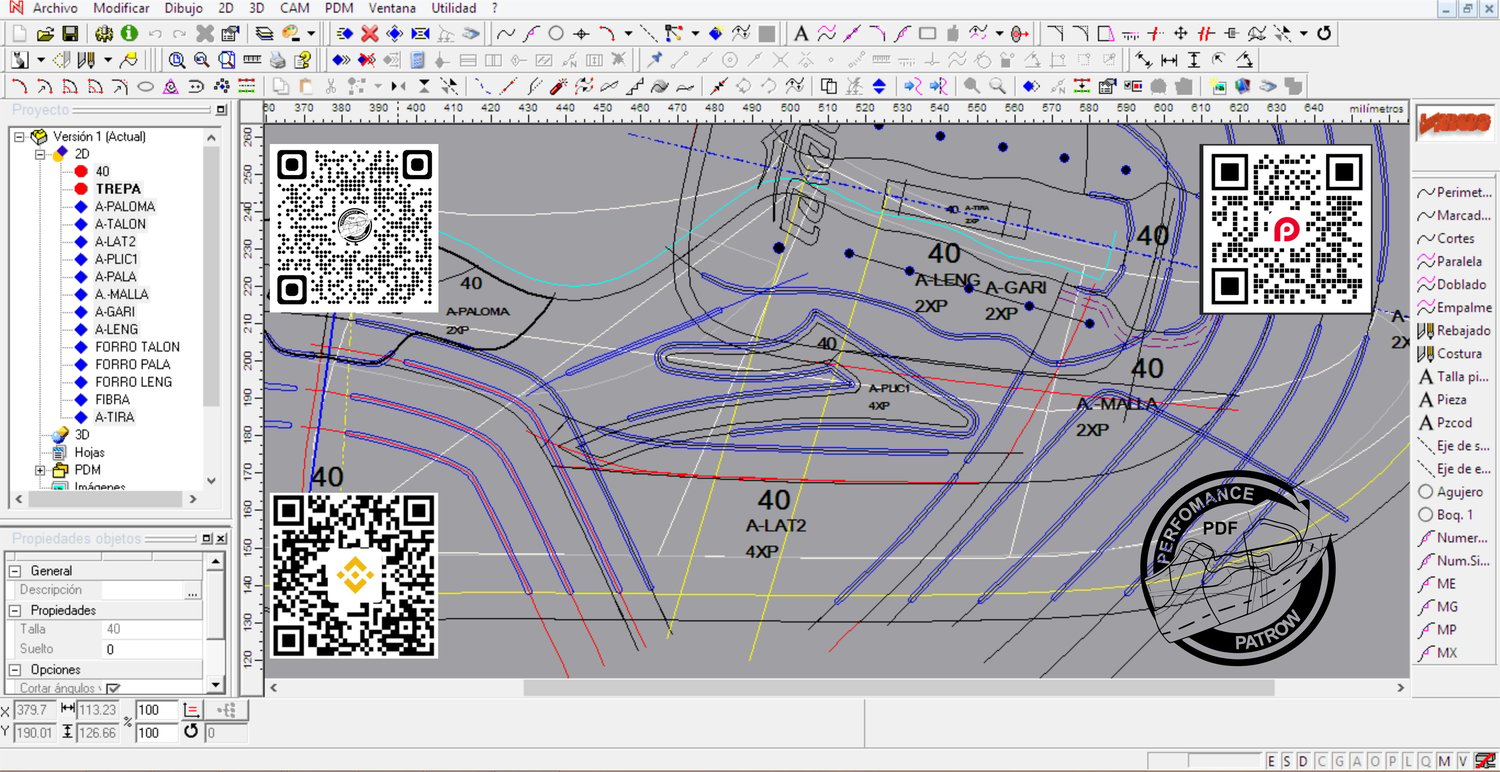The height and width of the screenshot is (772, 1500).
Task: Click the vertical dimension measure icon
Action: [x=1194, y=59]
